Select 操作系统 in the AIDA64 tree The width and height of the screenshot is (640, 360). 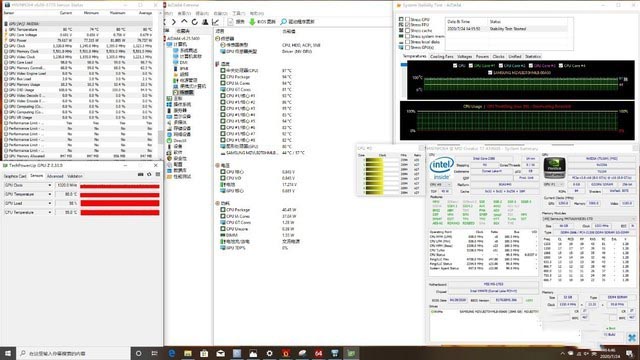[x=179, y=104]
